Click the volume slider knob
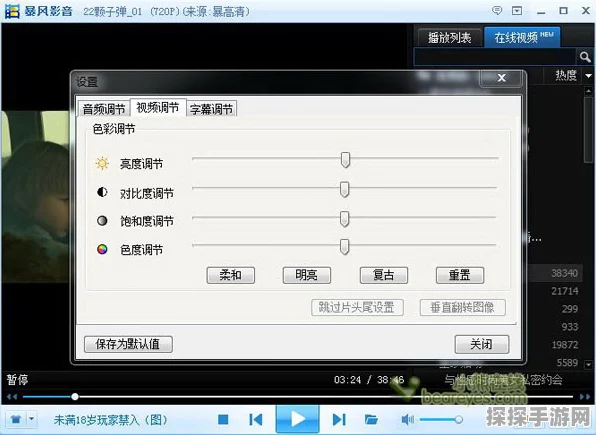Screen dimensions: 596x435 tap(458, 419)
